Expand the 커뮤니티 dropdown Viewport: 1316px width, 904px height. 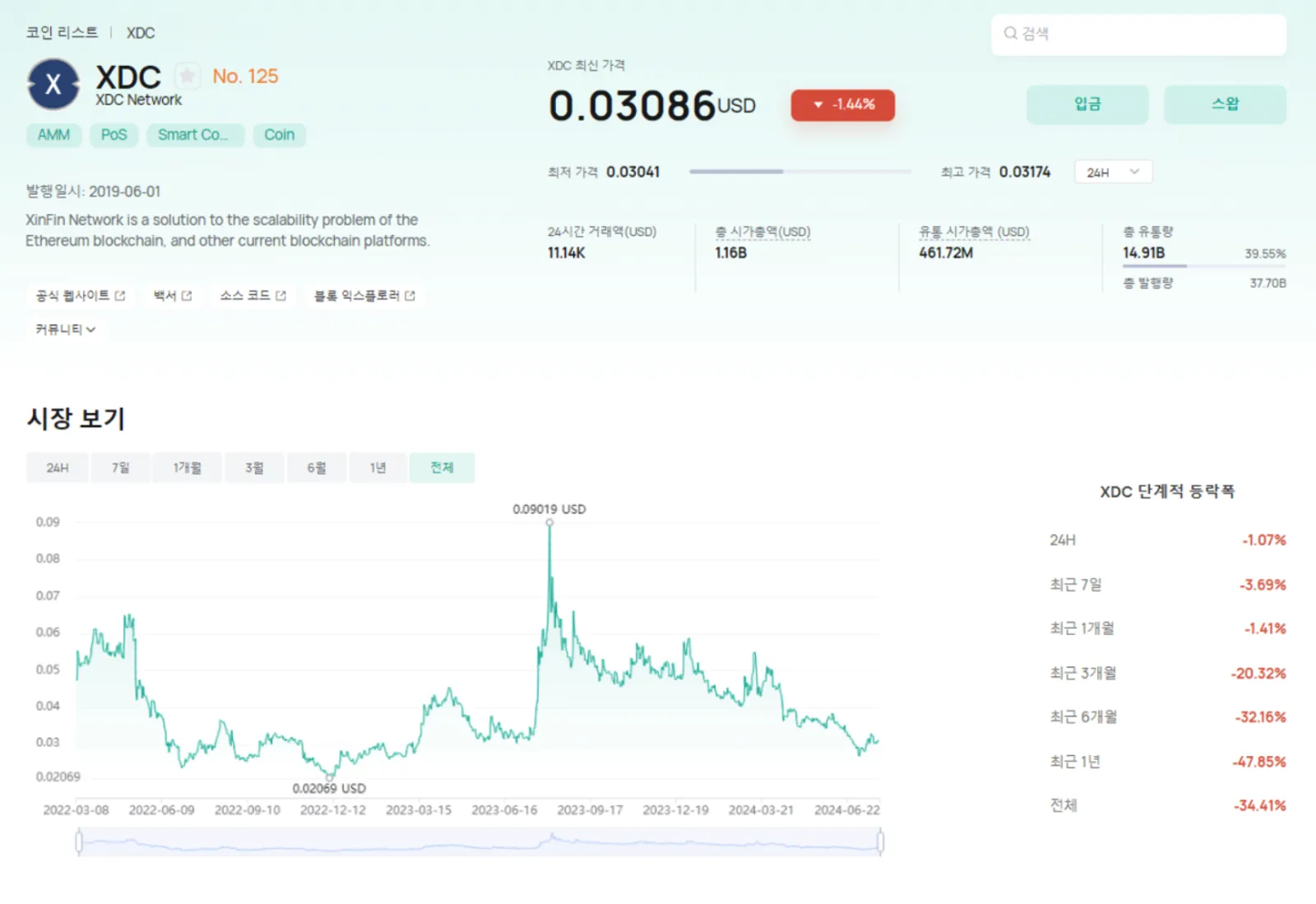click(x=65, y=329)
